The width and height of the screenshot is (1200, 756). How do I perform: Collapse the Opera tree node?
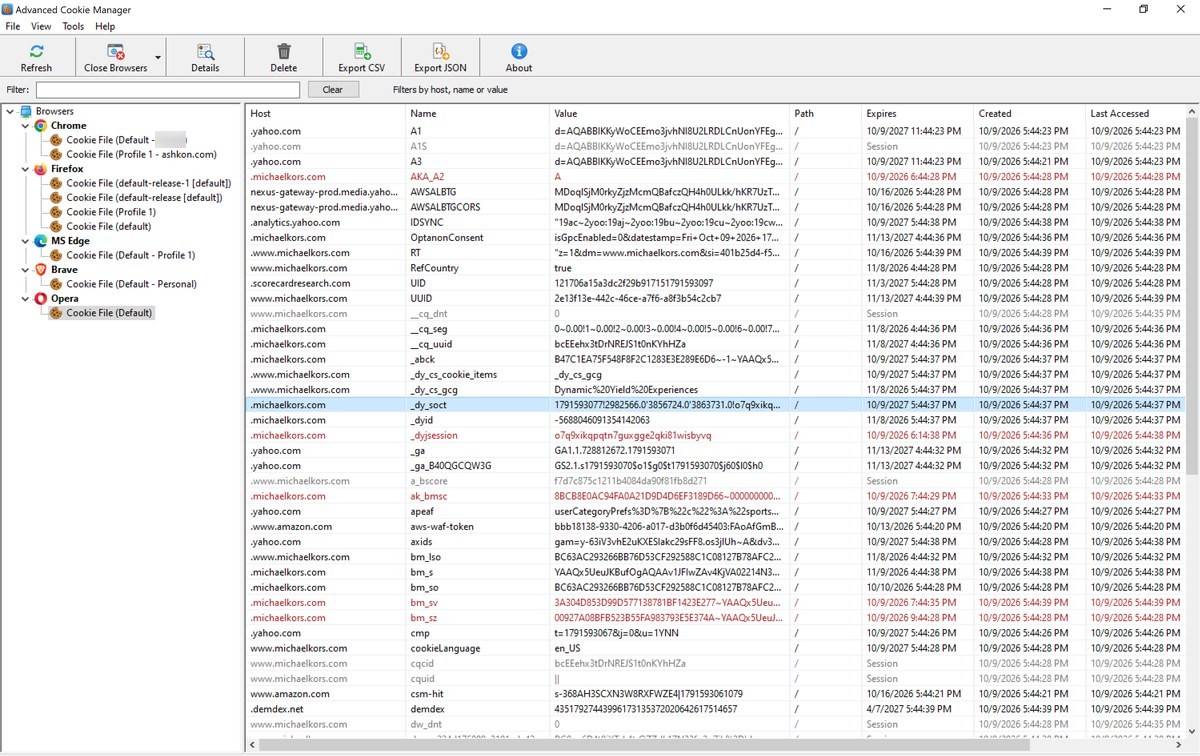point(25,298)
